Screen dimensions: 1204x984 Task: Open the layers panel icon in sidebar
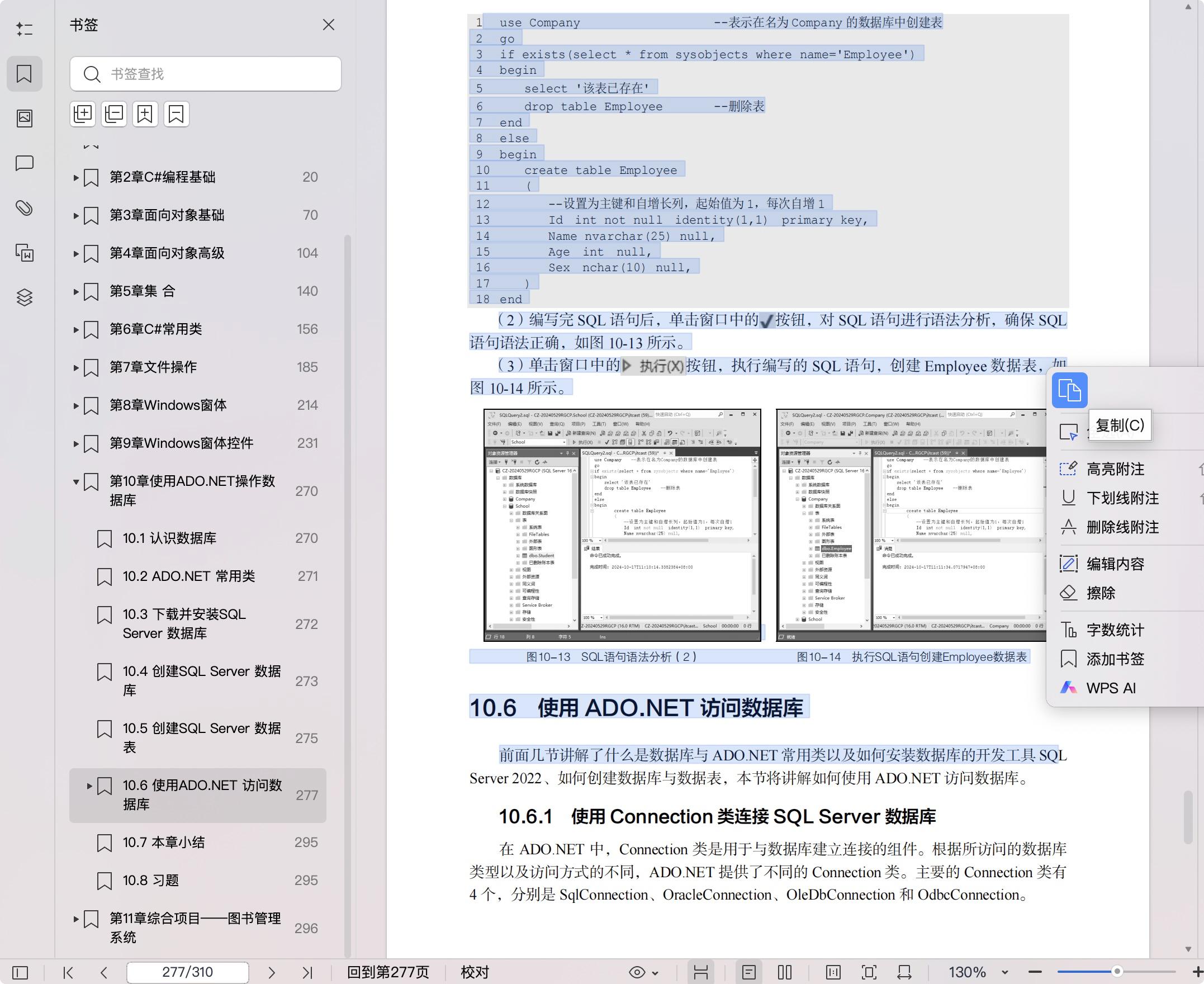pos(25,297)
